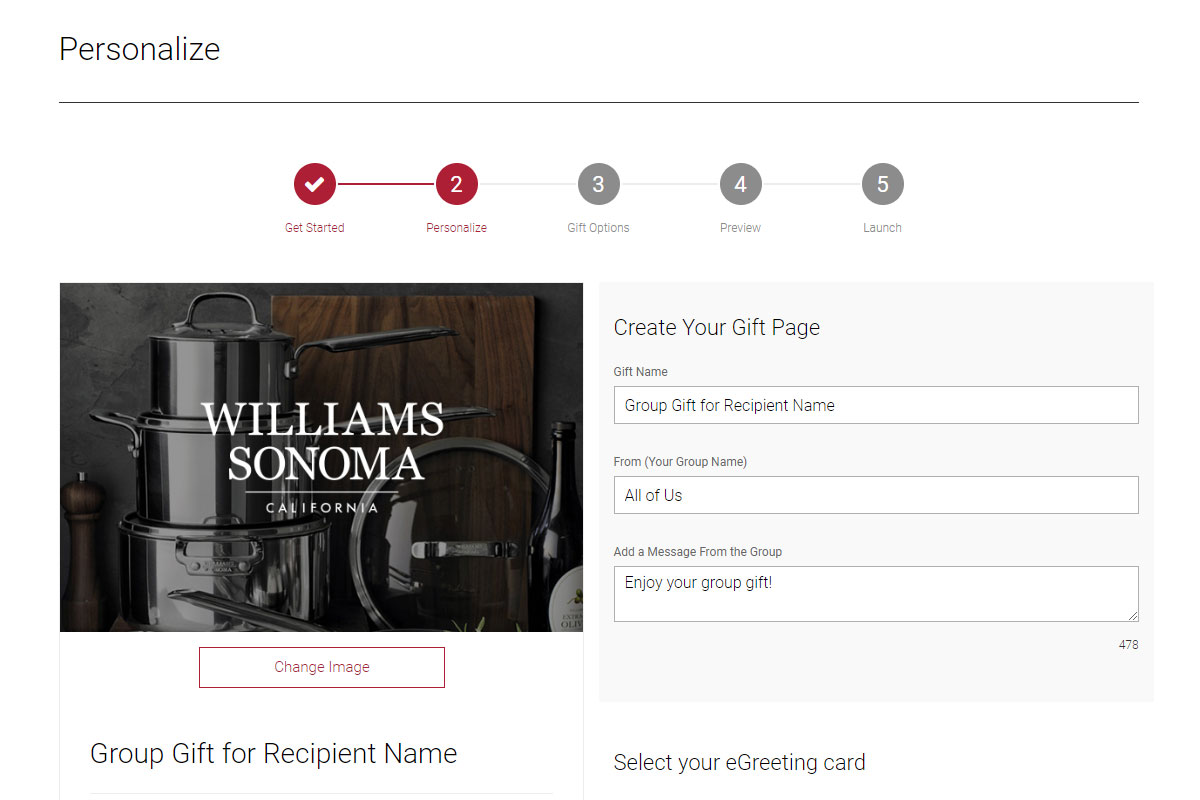1200x800 pixels.
Task: Open the Gift Options step label
Action: click(599, 228)
